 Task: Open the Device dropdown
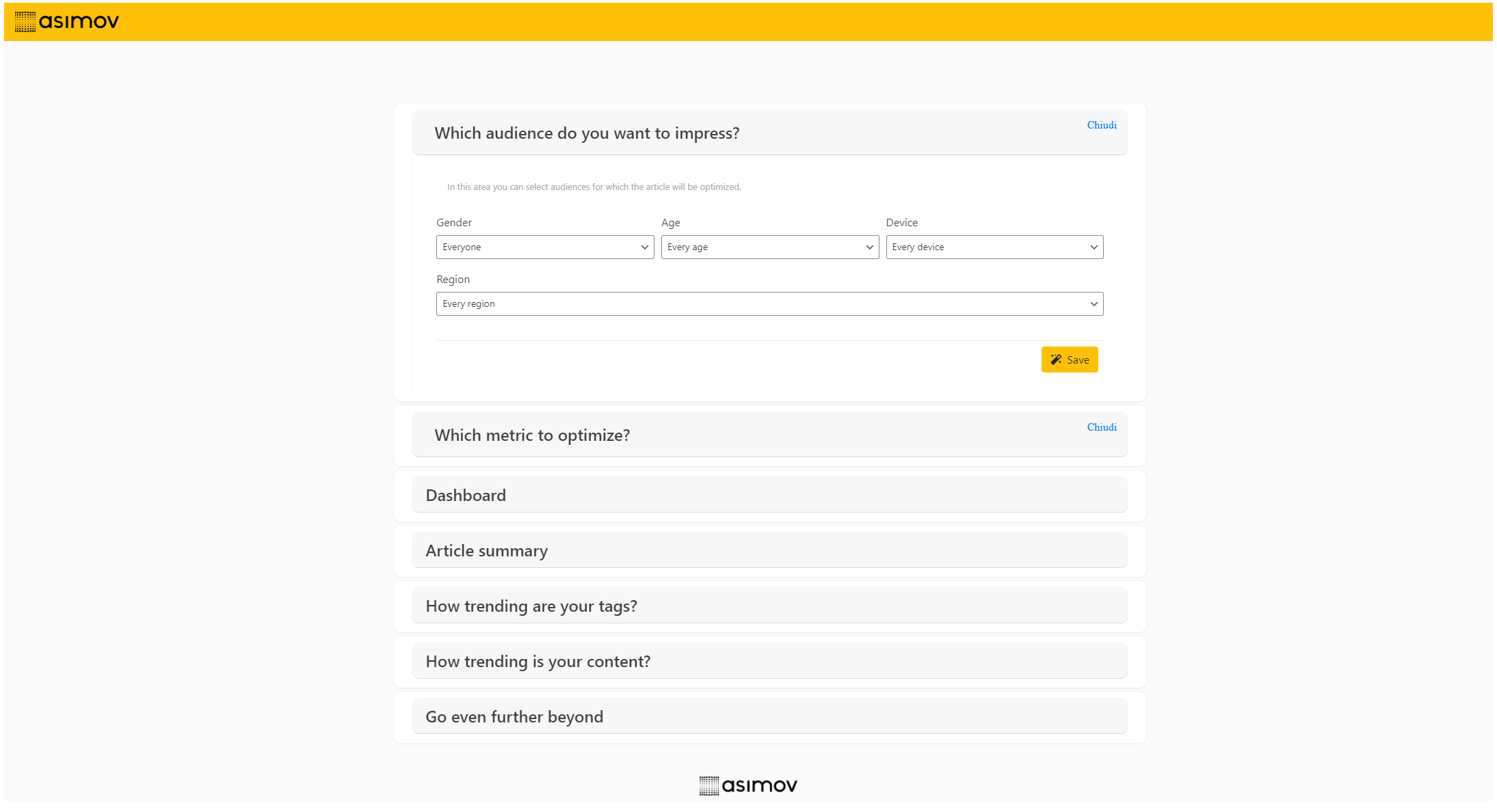click(x=994, y=247)
